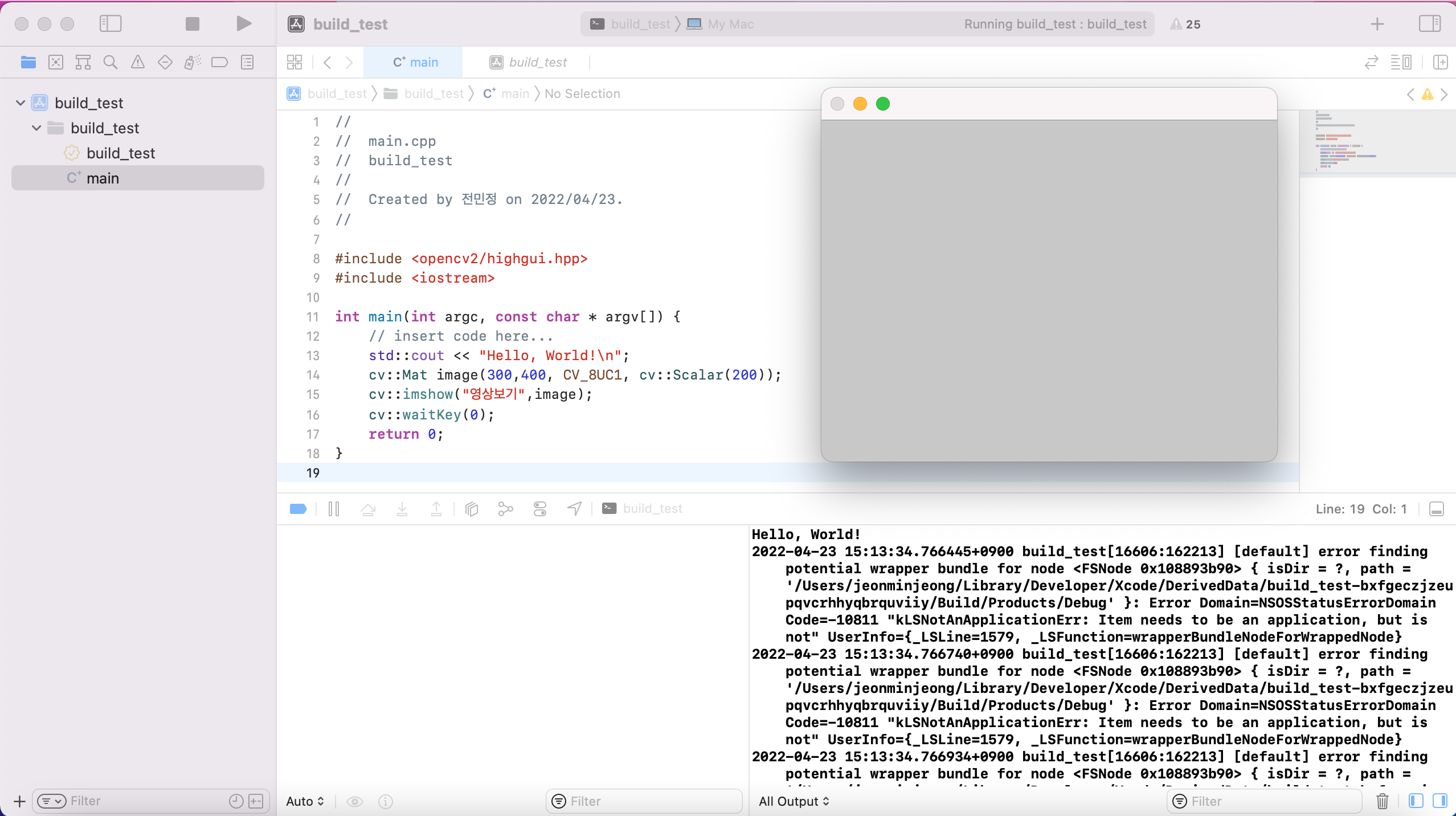Screen dimensions: 1456x816
Task: Click Step Over button
Action: 368,509
